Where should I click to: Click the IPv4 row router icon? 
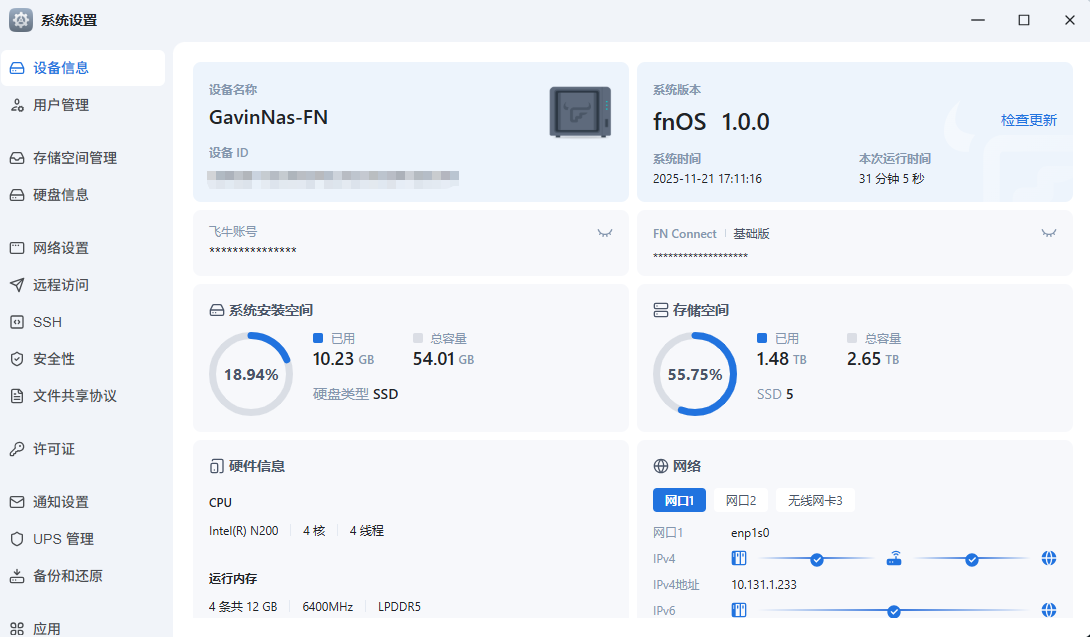click(894, 558)
